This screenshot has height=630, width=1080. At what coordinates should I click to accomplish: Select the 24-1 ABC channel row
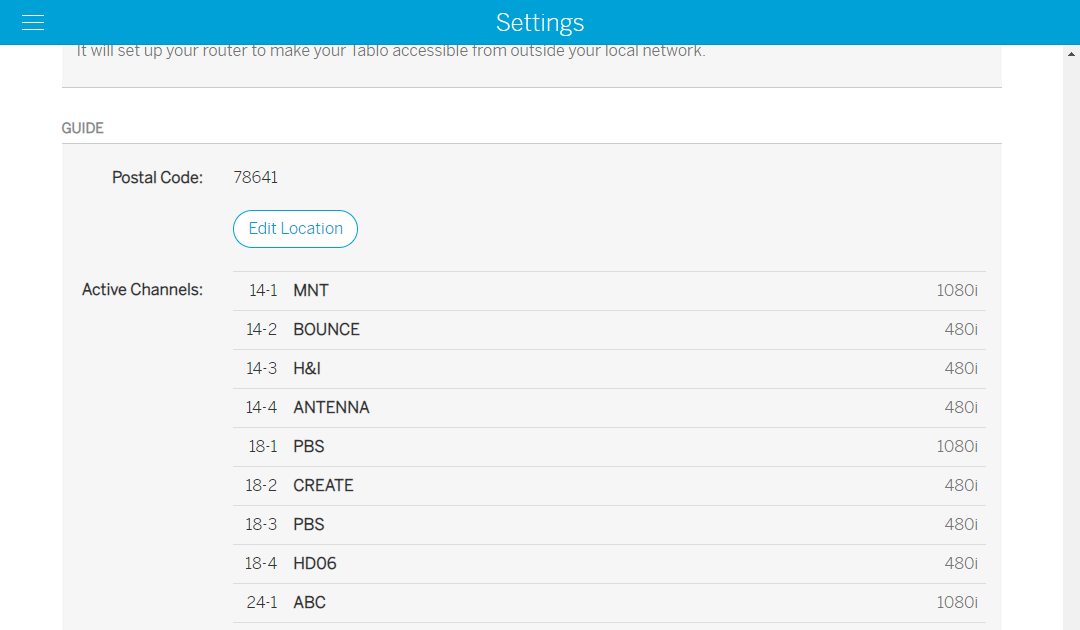(x=609, y=603)
